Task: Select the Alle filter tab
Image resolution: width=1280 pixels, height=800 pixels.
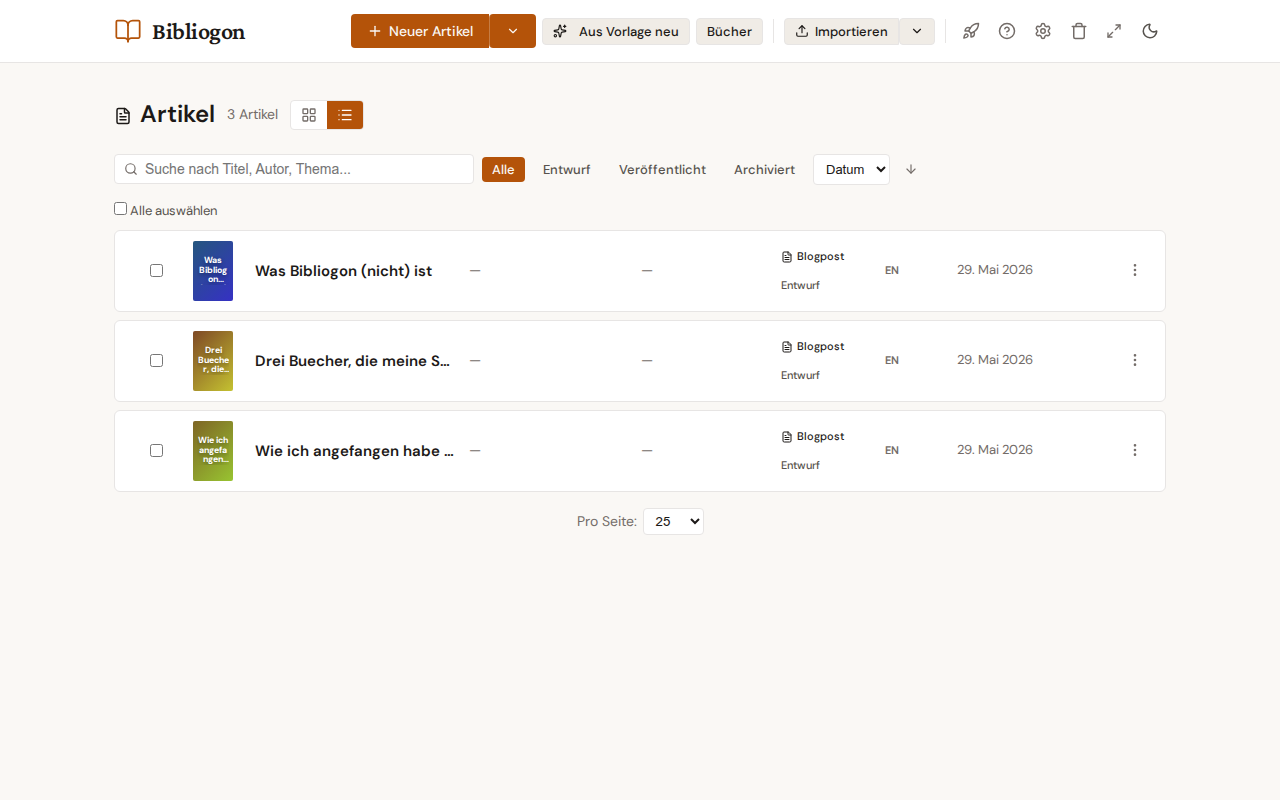Action: pyautogui.click(x=503, y=169)
